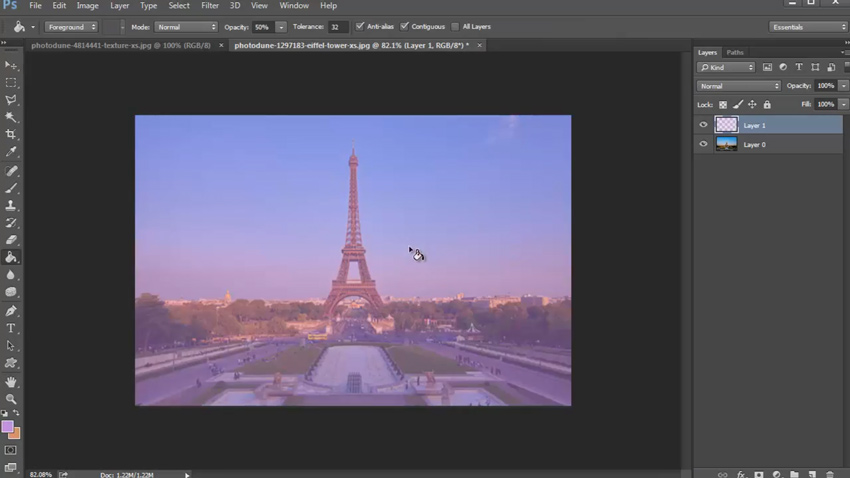Select the Move tool

click(x=11, y=65)
